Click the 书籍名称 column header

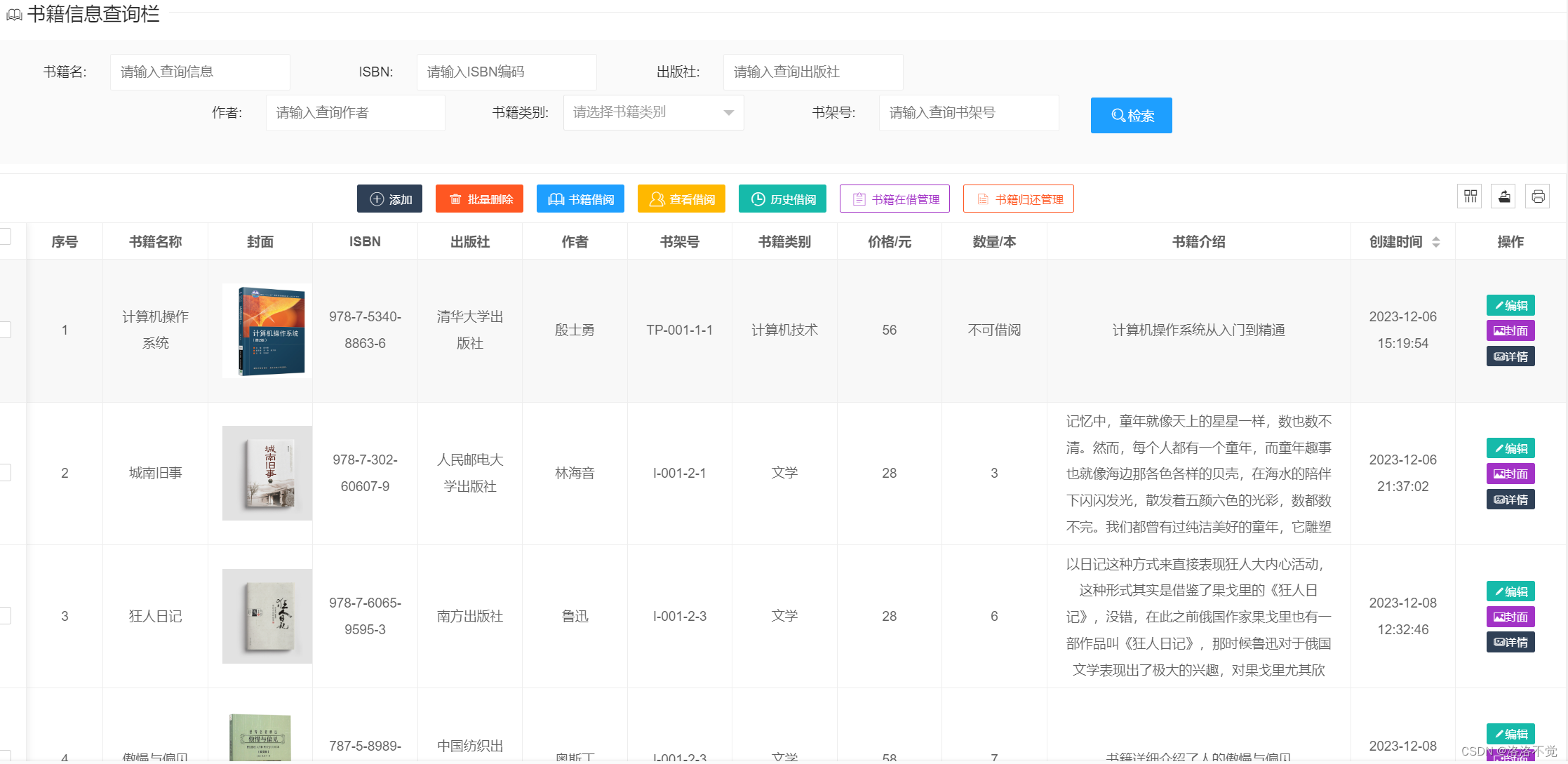pyautogui.click(x=155, y=241)
